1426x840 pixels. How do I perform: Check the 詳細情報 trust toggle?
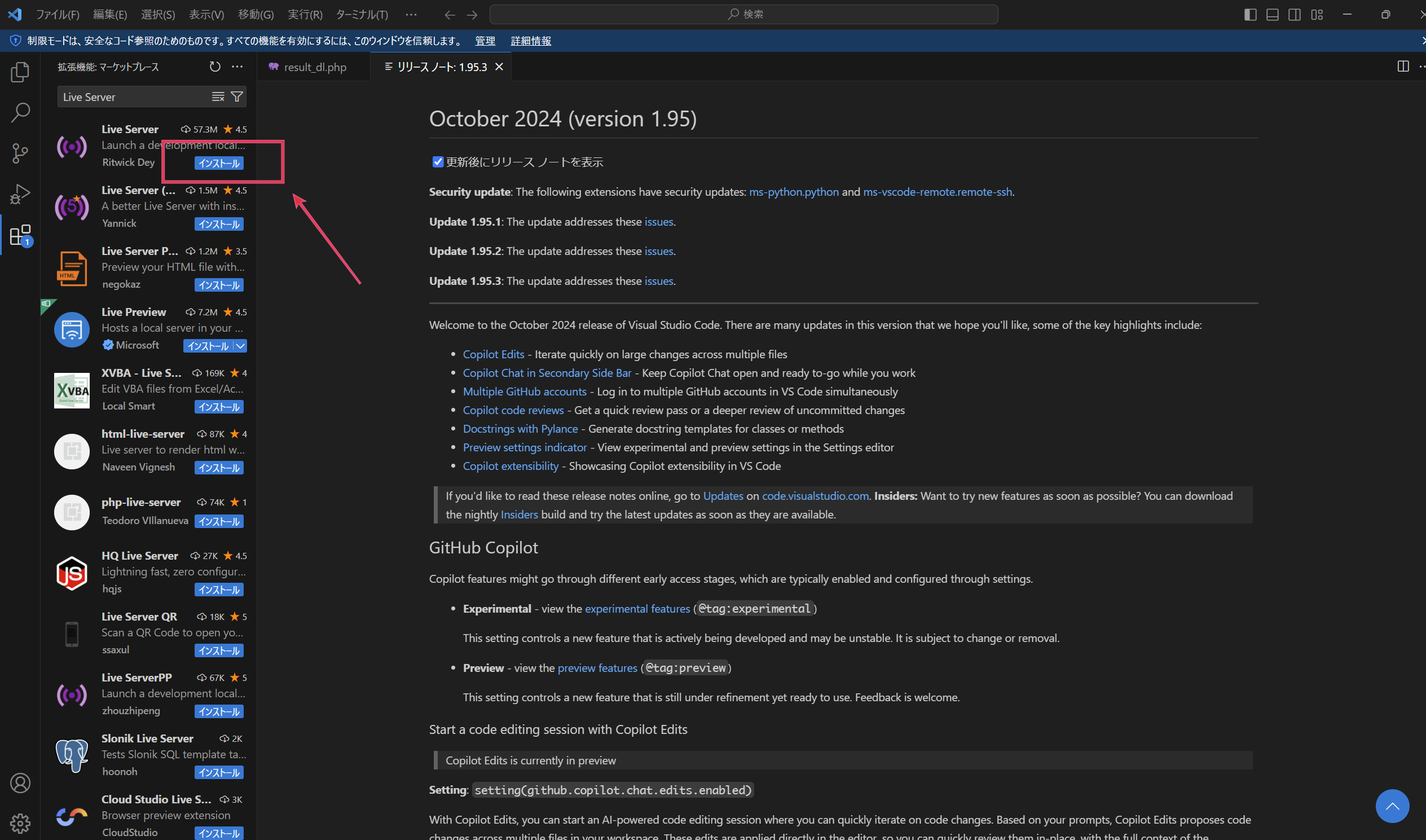tap(530, 41)
